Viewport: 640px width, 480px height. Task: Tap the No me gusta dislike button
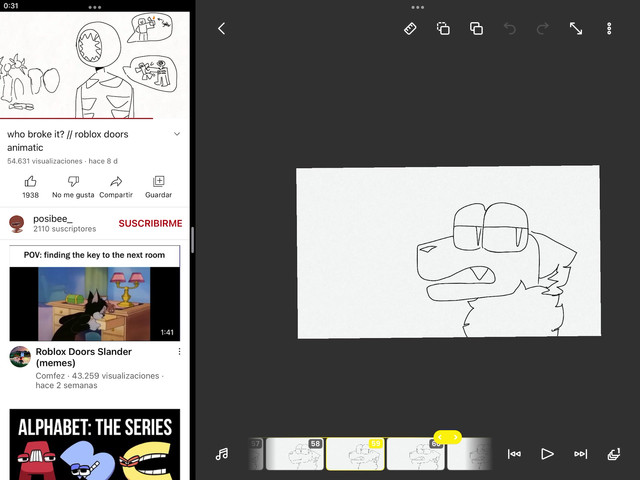coord(73,187)
